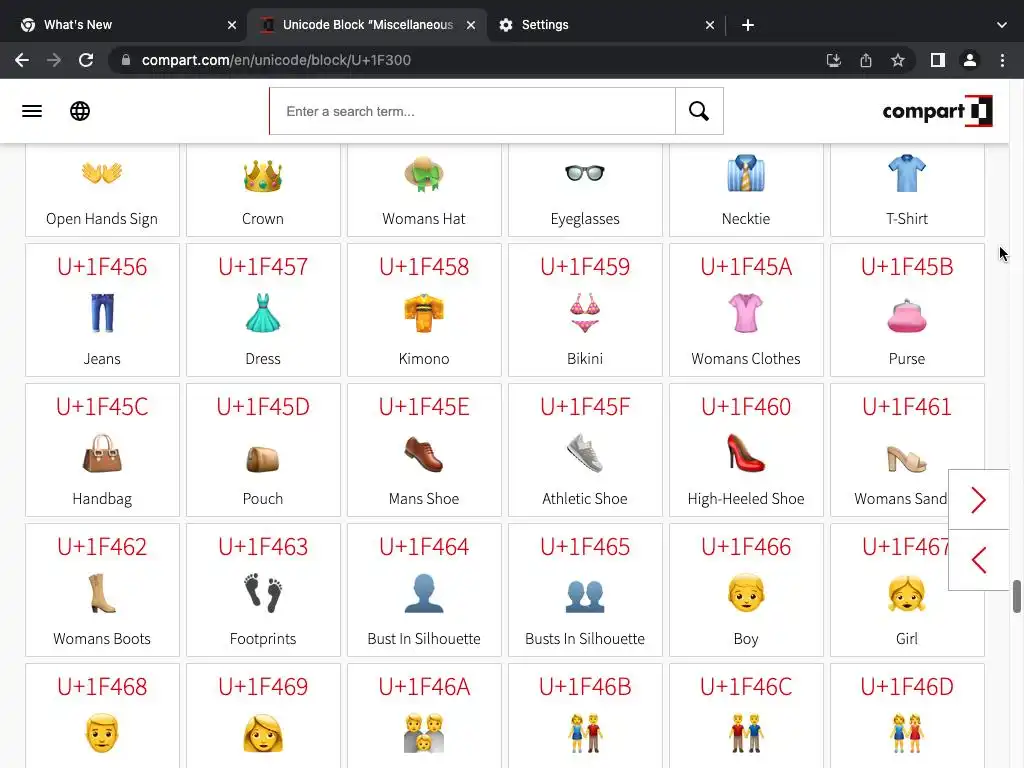
Task: Close the What's New tab
Action: tap(231, 25)
